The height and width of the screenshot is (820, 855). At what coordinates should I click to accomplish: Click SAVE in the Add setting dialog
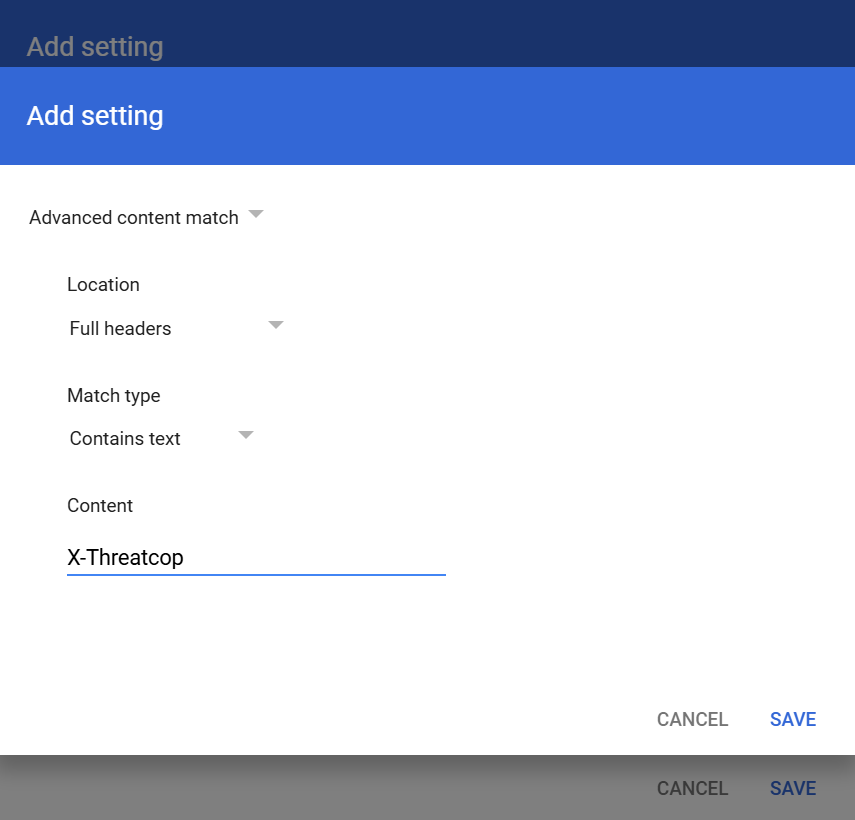coord(793,719)
